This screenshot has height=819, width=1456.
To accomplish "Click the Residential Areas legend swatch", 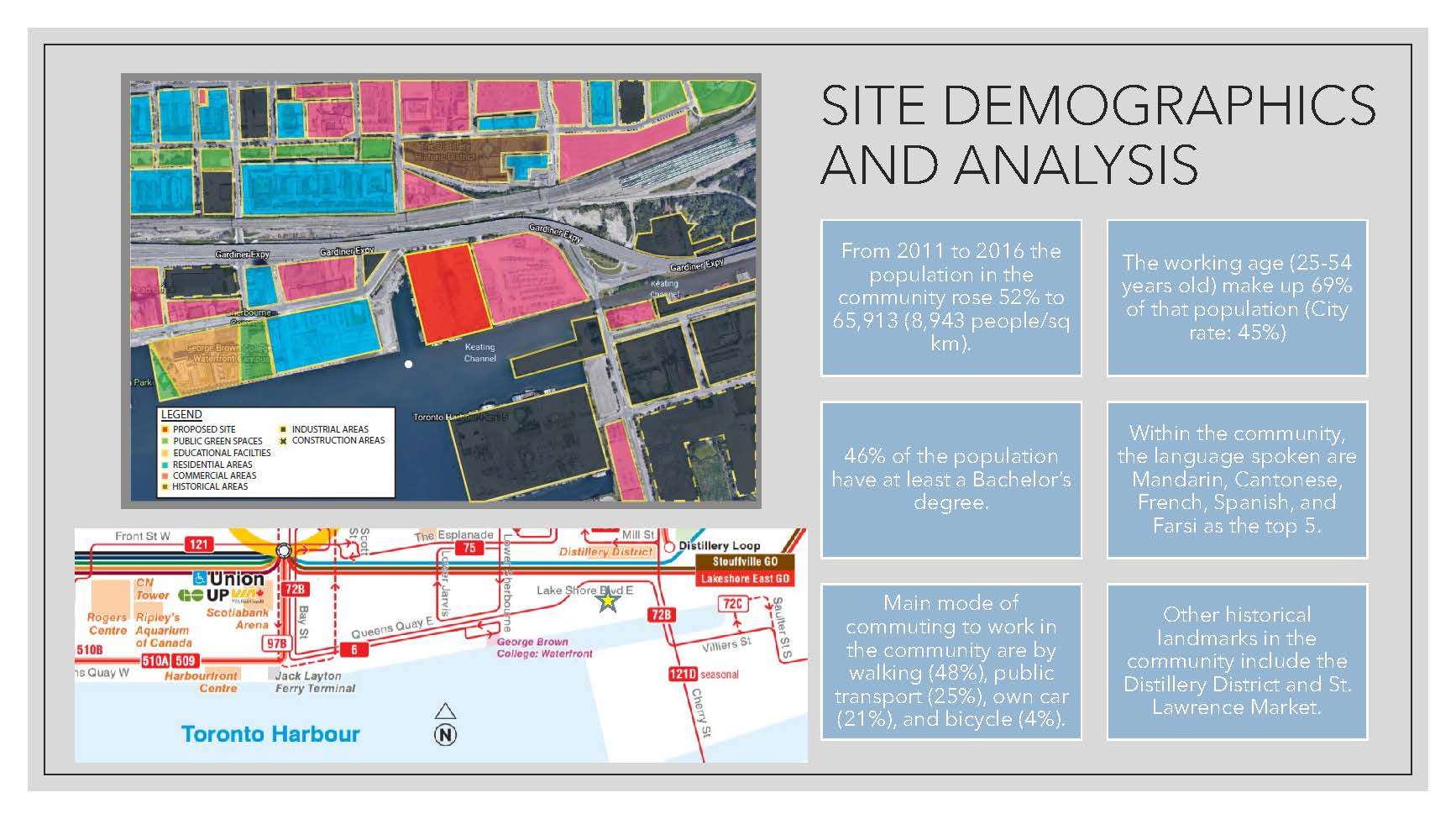I will [x=165, y=465].
